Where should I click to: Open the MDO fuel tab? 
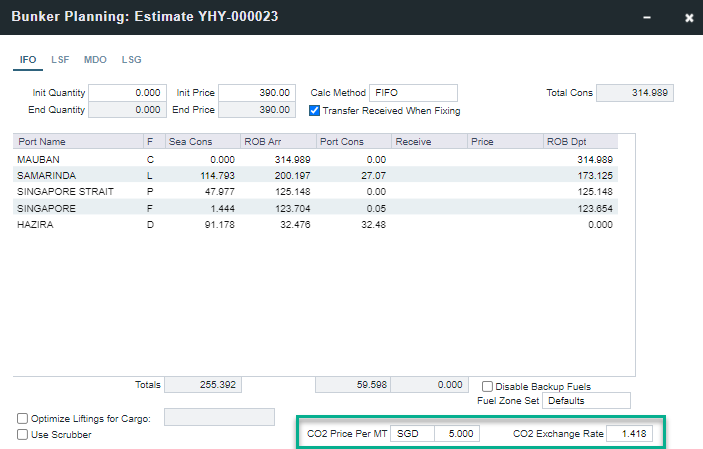95,60
